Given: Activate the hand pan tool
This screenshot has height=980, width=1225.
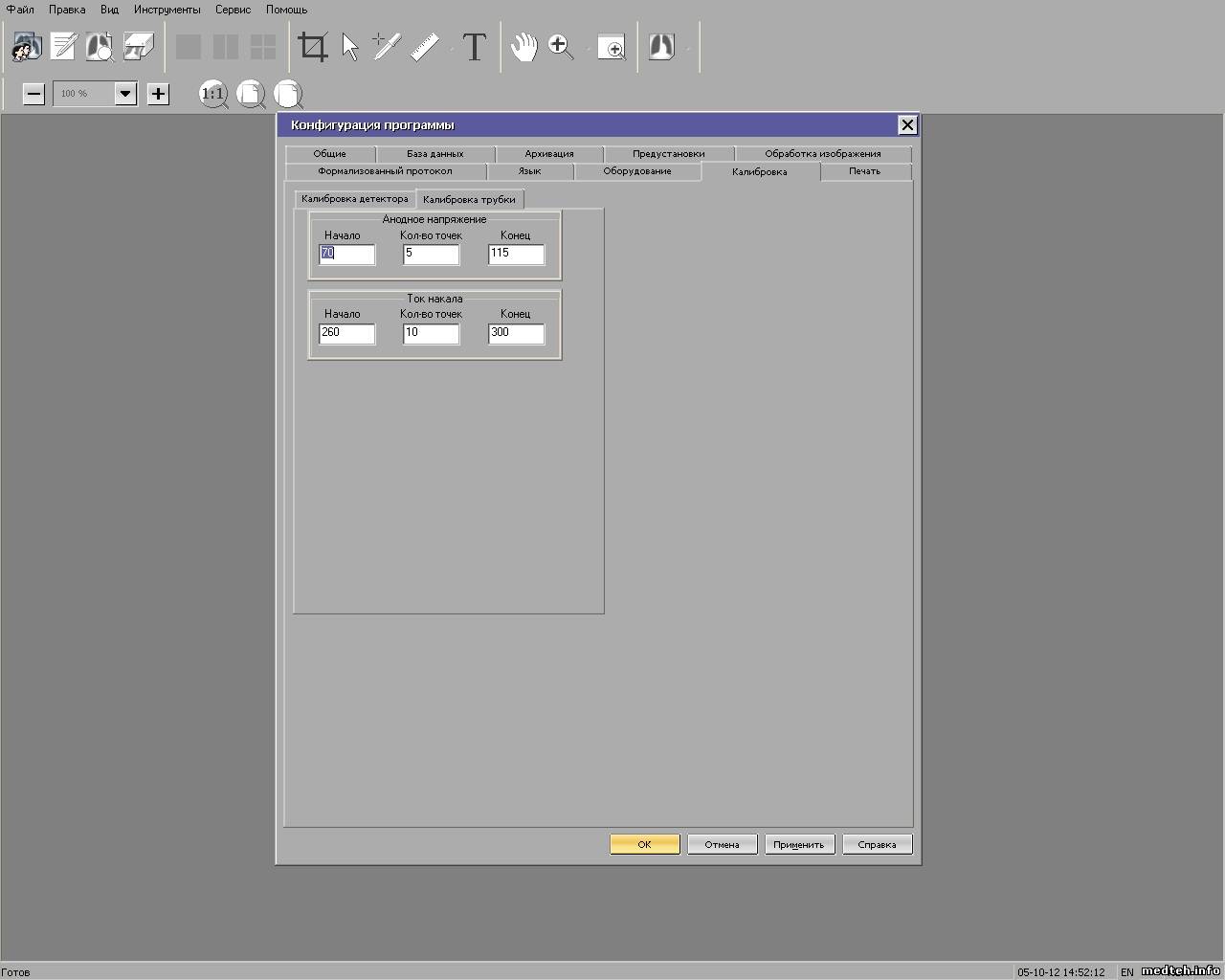Looking at the screenshot, I should coord(523,47).
